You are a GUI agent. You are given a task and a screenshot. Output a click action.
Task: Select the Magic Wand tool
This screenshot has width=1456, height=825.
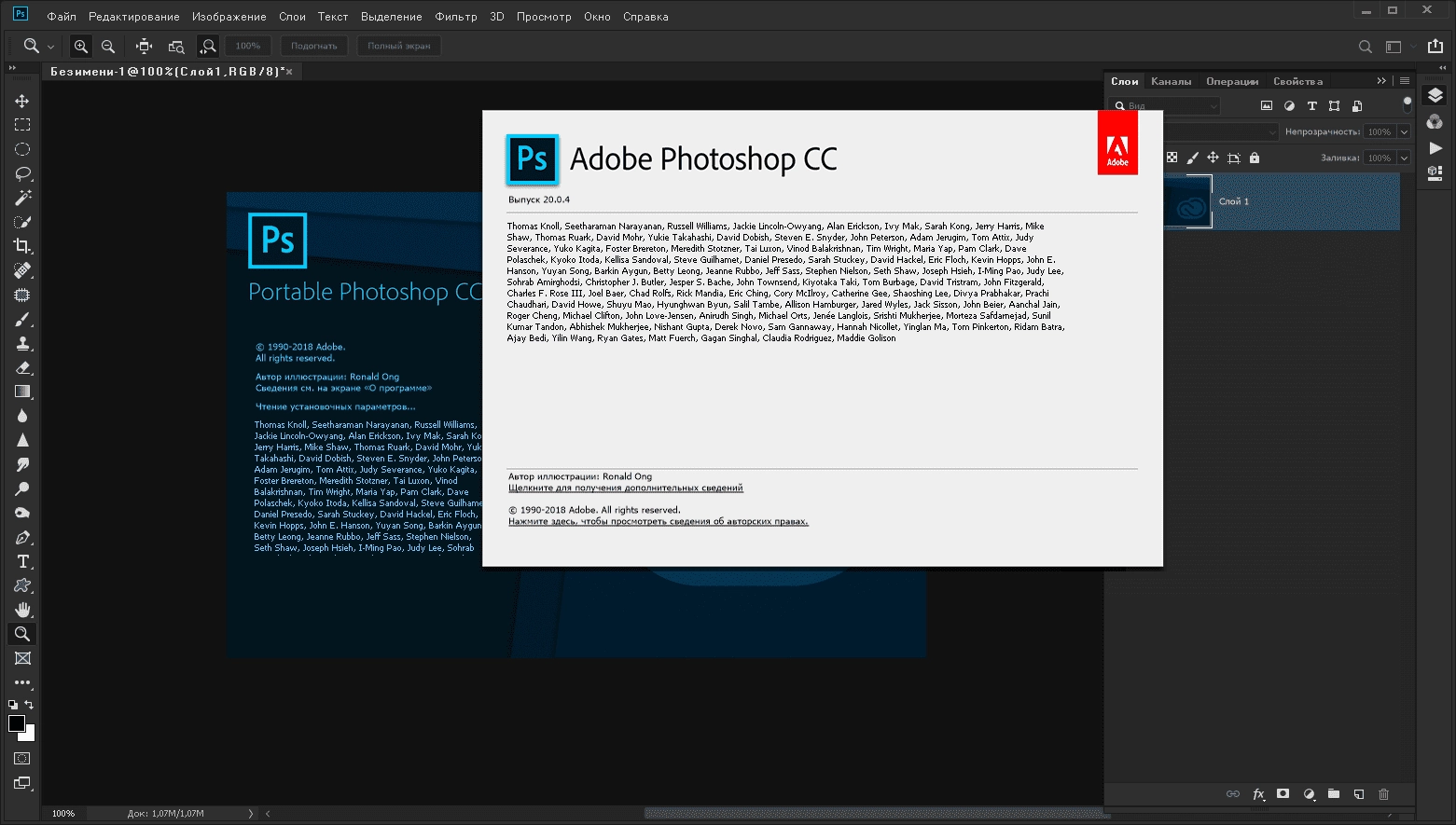tap(22, 198)
